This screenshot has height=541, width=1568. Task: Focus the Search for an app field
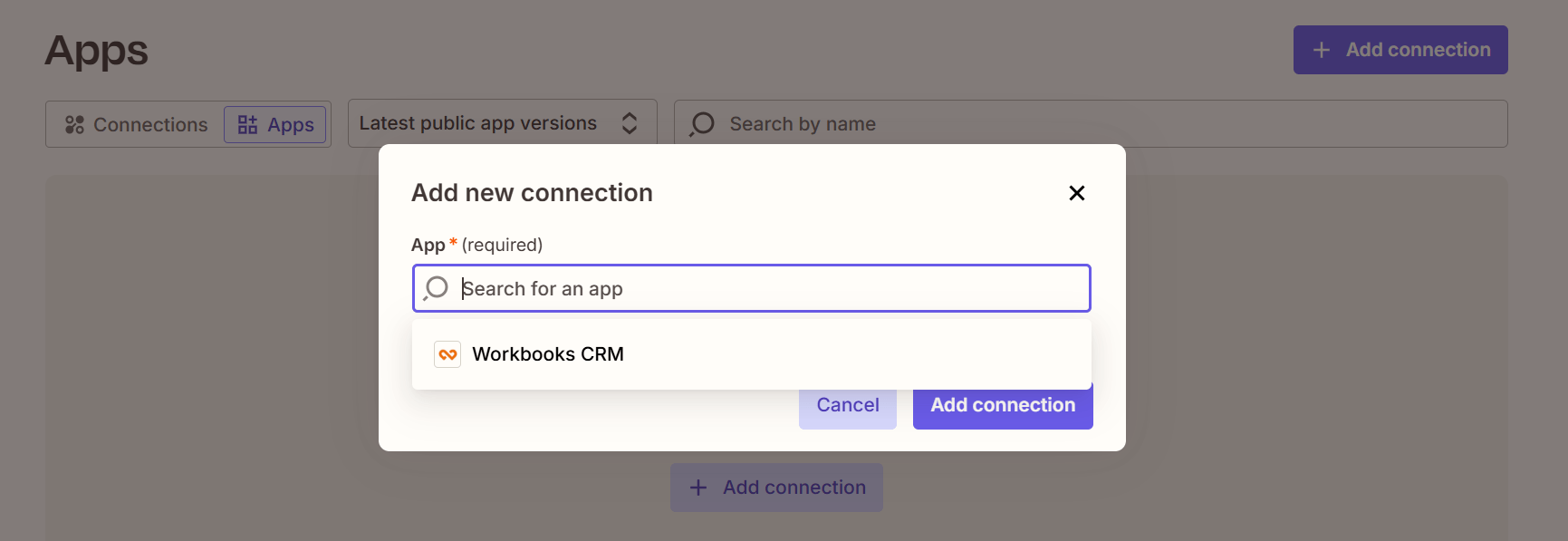pyautogui.click(x=770, y=288)
